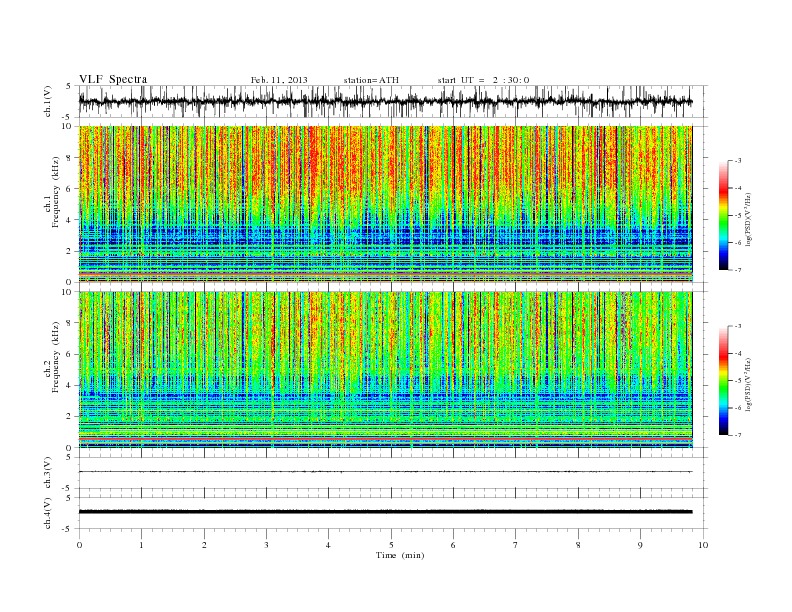Click the "ch.3(V)" axis label

[48, 473]
